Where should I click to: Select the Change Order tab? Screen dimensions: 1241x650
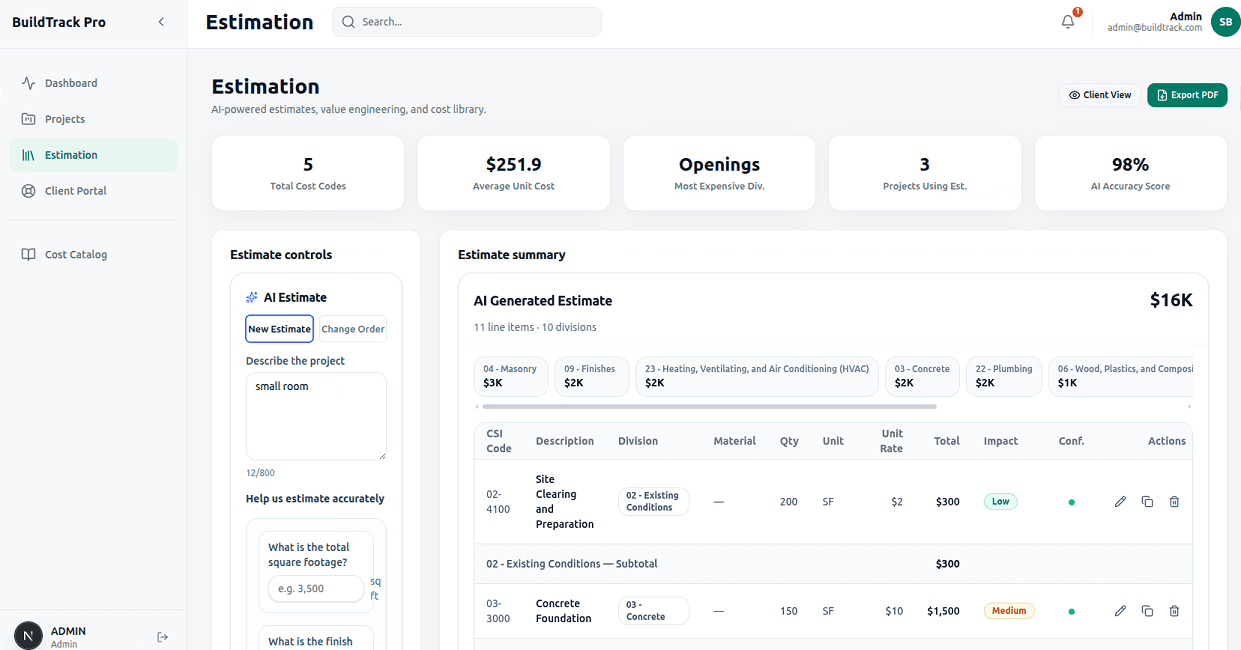pos(353,329)
